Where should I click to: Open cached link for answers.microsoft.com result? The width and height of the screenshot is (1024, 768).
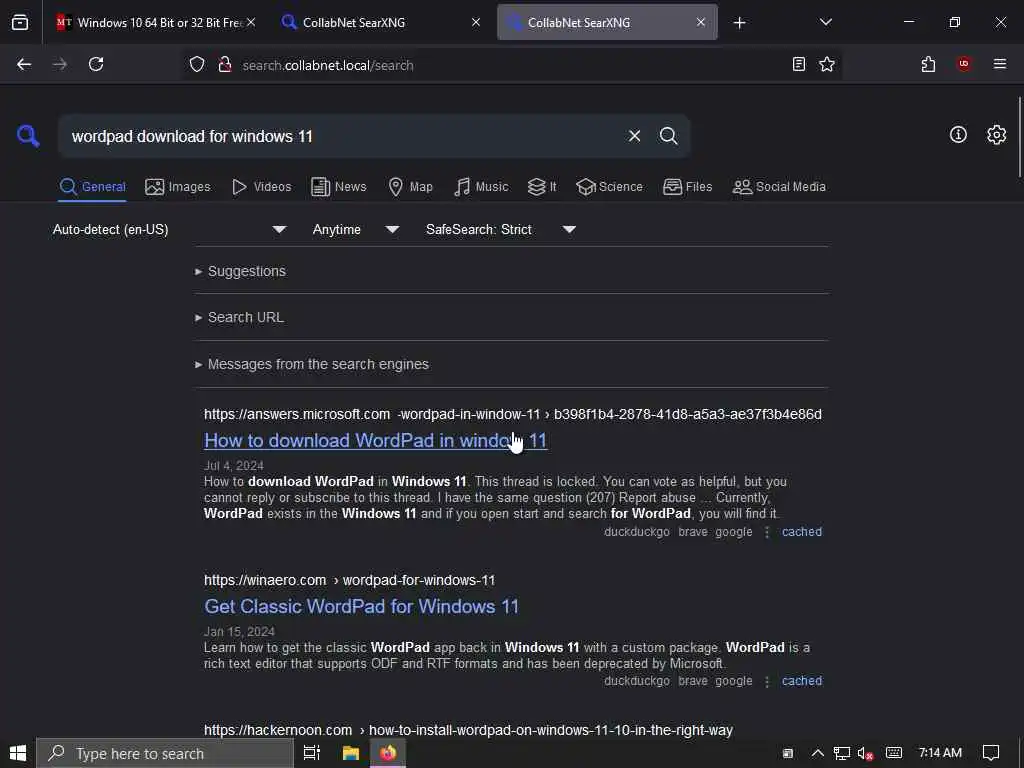coord(802,532)
